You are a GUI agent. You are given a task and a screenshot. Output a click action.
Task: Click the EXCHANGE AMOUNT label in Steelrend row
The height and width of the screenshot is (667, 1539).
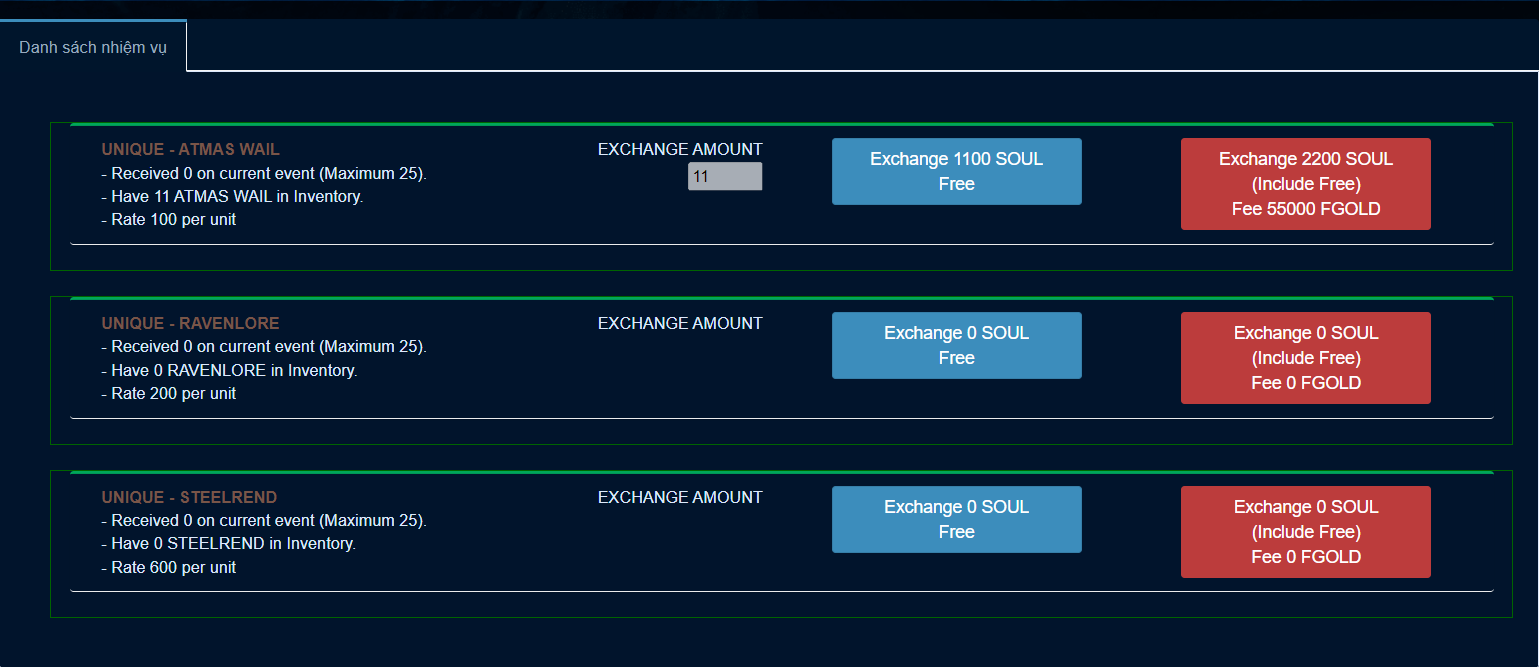680,497
